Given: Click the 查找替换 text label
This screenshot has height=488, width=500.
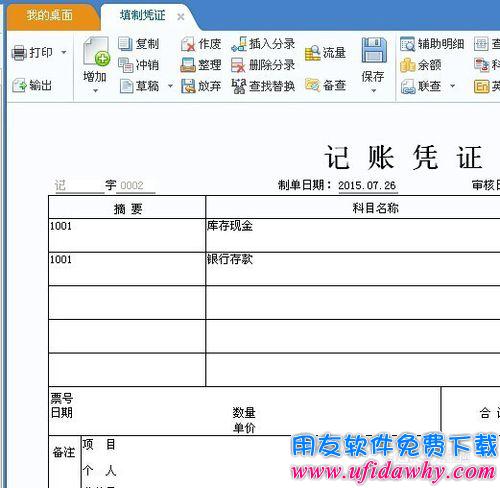Looking at the screenshot, I should coord(272,86).
